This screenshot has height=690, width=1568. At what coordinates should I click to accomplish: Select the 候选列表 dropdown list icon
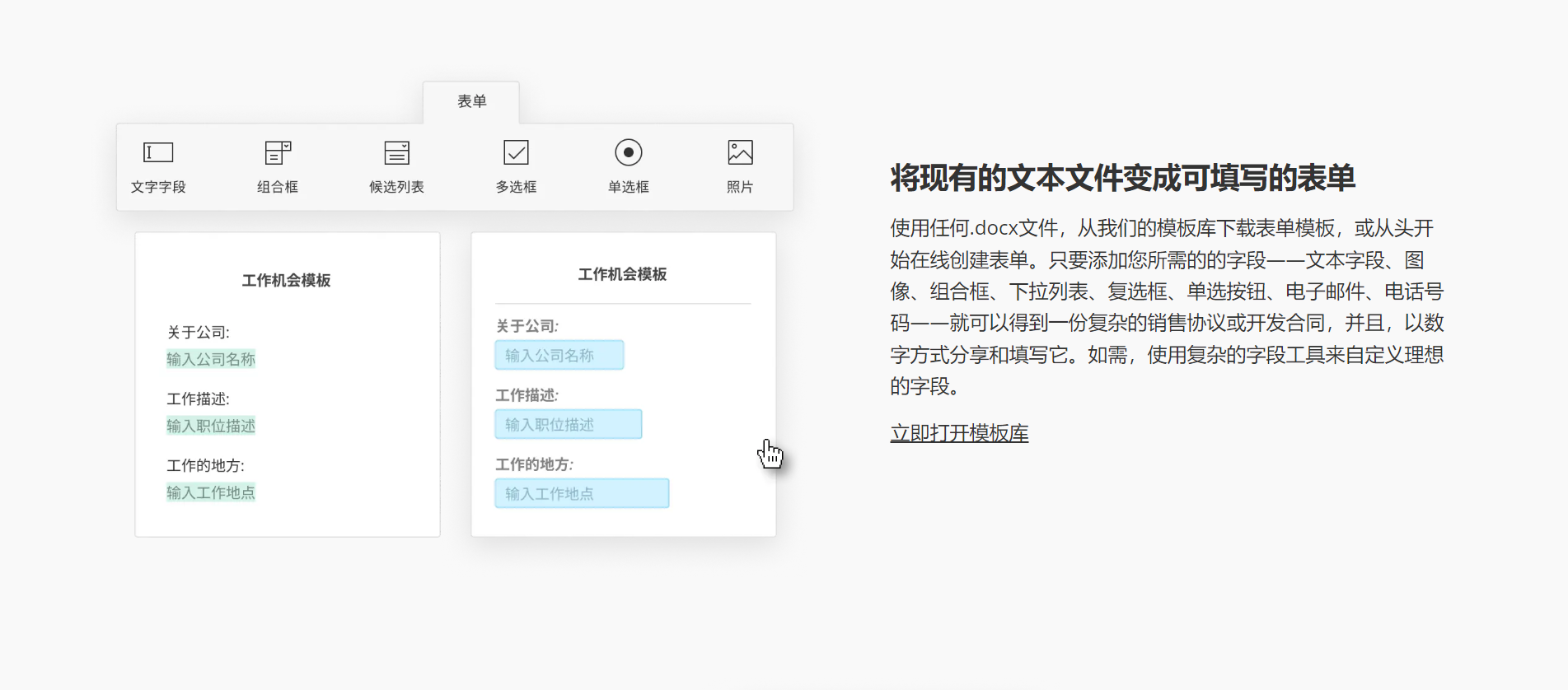click(x=396, y=152)
